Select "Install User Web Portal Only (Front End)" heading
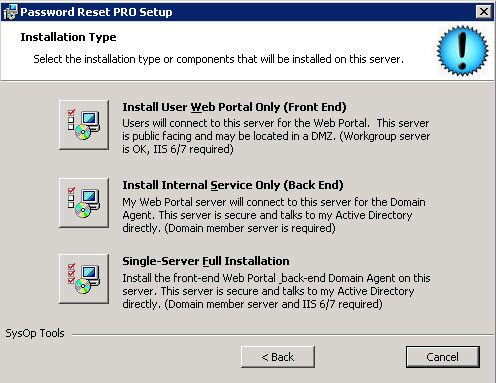The width and height of the screenshot is (496, 383). coord(234,107)
